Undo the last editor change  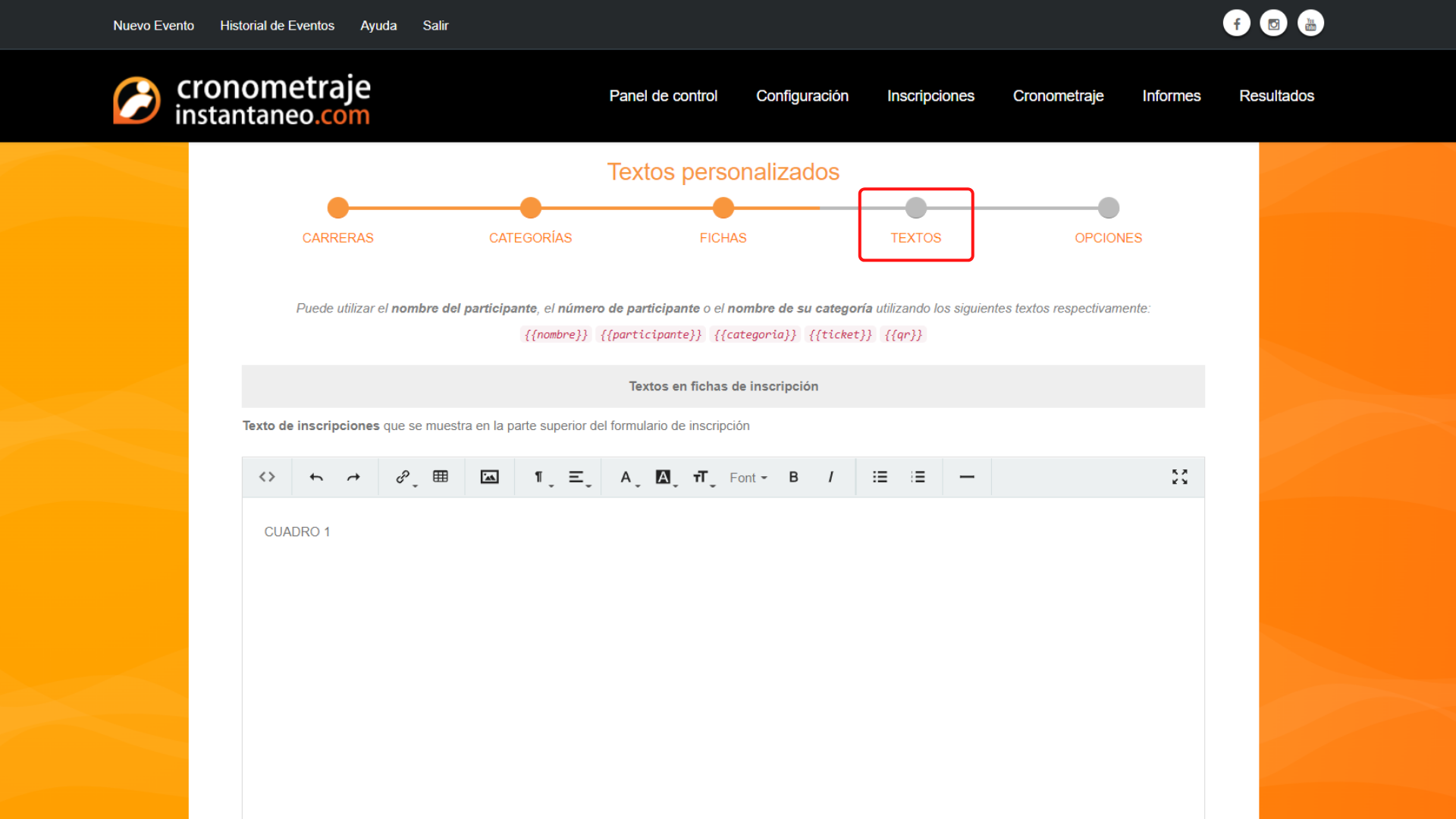(316, 477)
